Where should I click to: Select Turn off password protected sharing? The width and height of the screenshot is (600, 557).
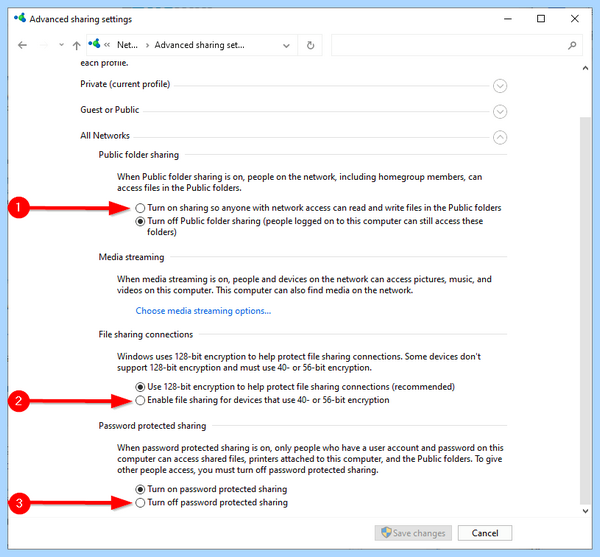pos(140,502)
